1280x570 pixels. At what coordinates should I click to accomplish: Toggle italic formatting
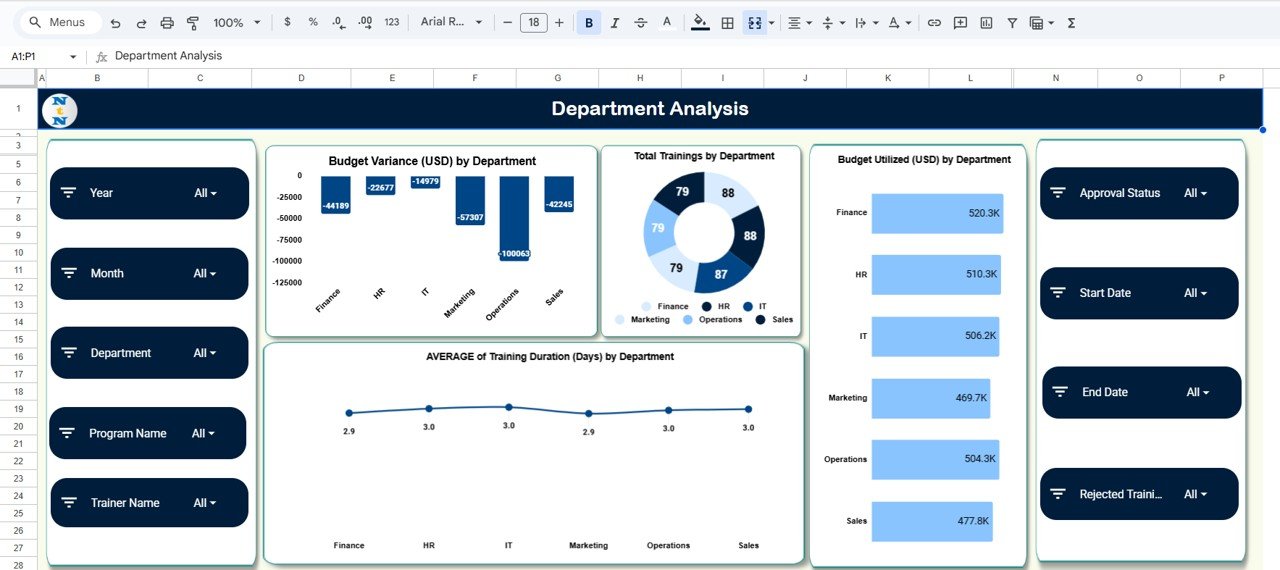[x=615, y=22]
